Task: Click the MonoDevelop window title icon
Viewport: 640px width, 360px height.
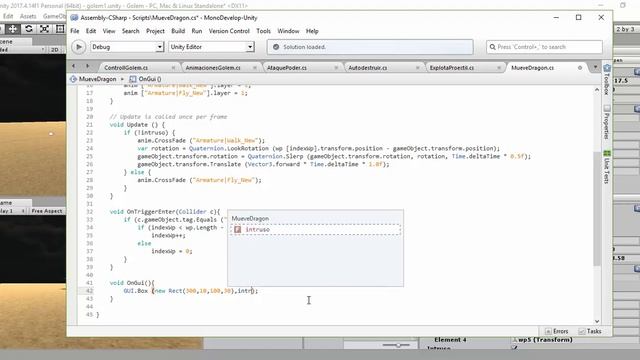Action: pos(74,18)
